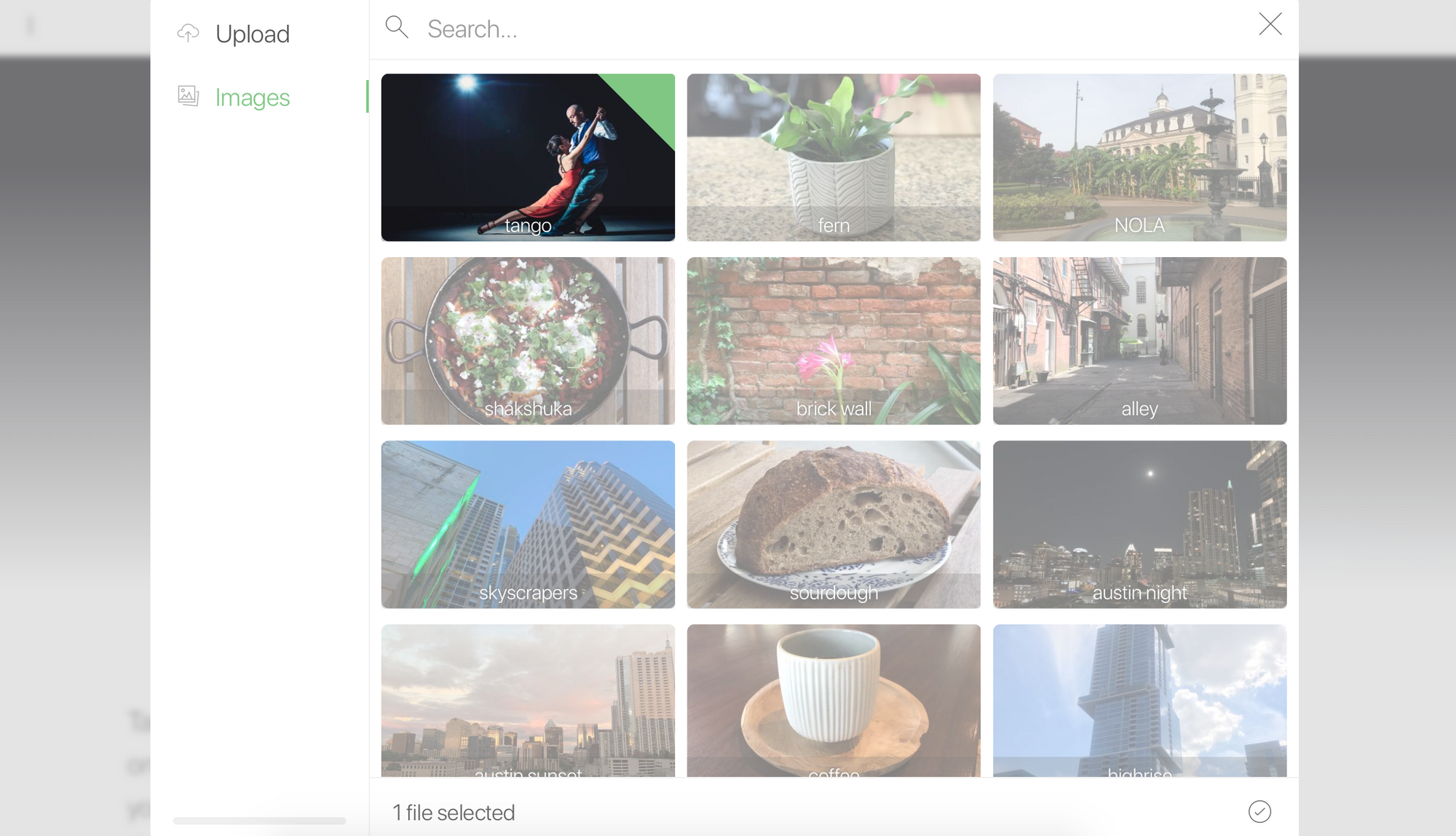Select the sourdough image
1456x836 pixels.
[834, 524]
